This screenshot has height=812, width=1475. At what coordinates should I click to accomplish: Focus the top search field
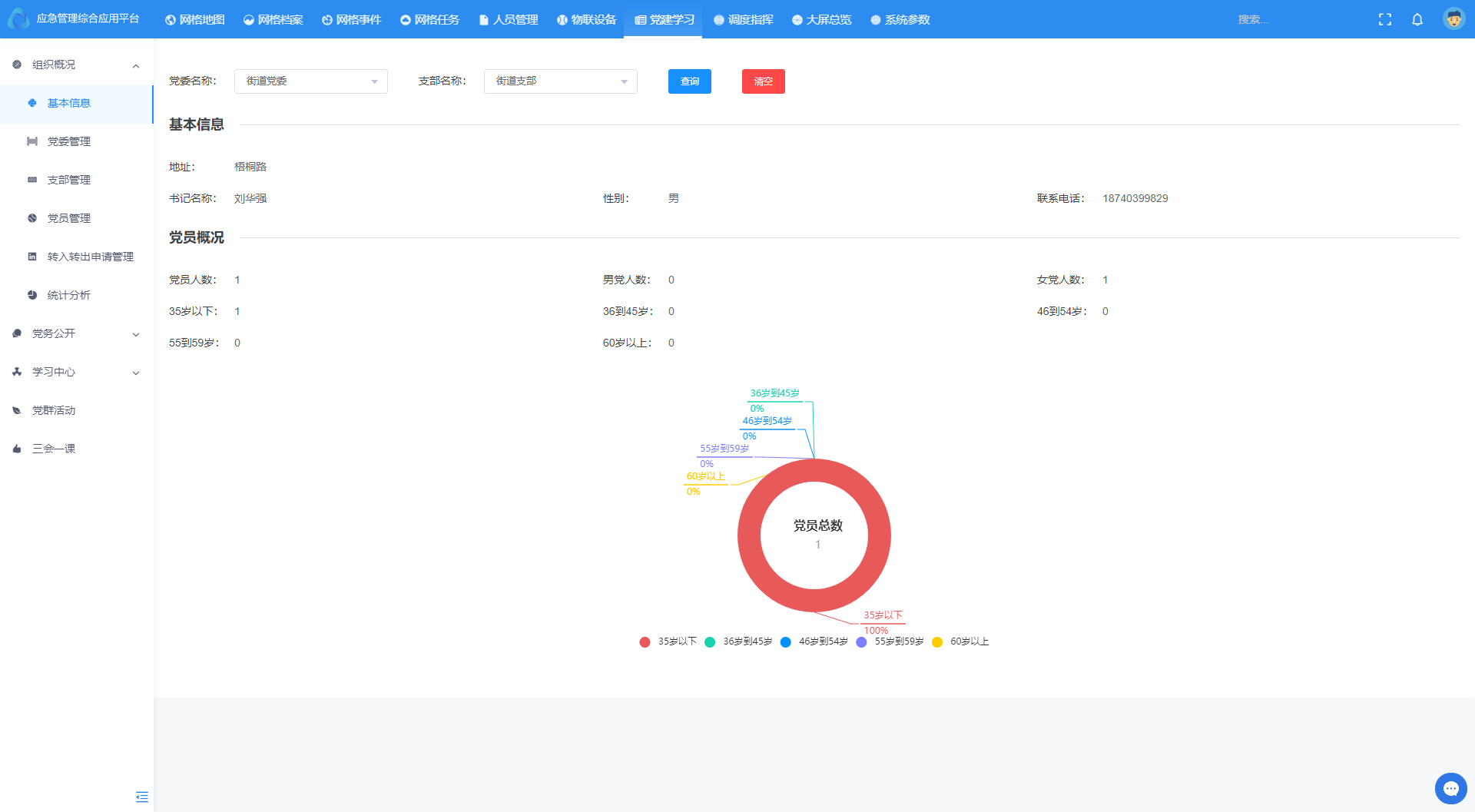tap(1298, 19)
